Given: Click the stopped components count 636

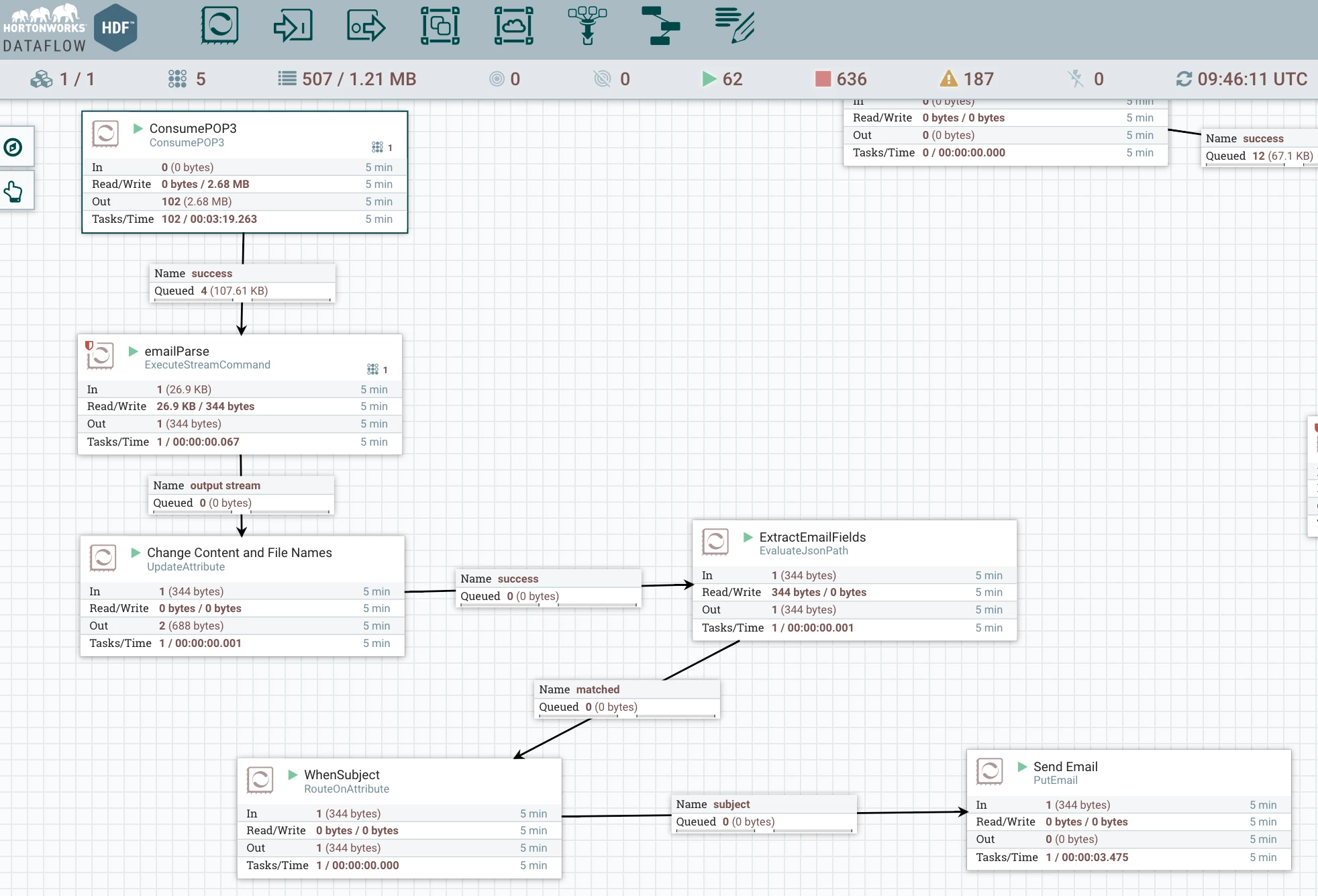Looking at the screenshot, I should 841,79.
